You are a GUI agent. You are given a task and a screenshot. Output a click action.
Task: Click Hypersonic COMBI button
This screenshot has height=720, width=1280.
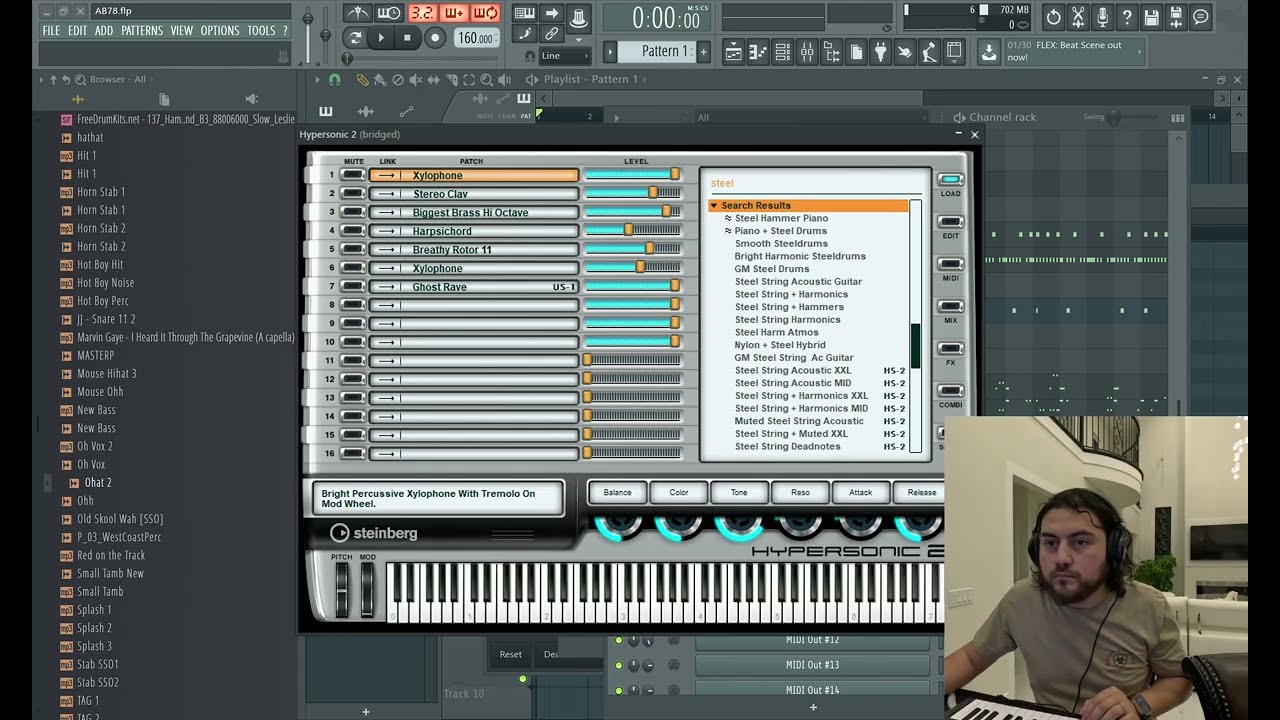pos(951,392)
